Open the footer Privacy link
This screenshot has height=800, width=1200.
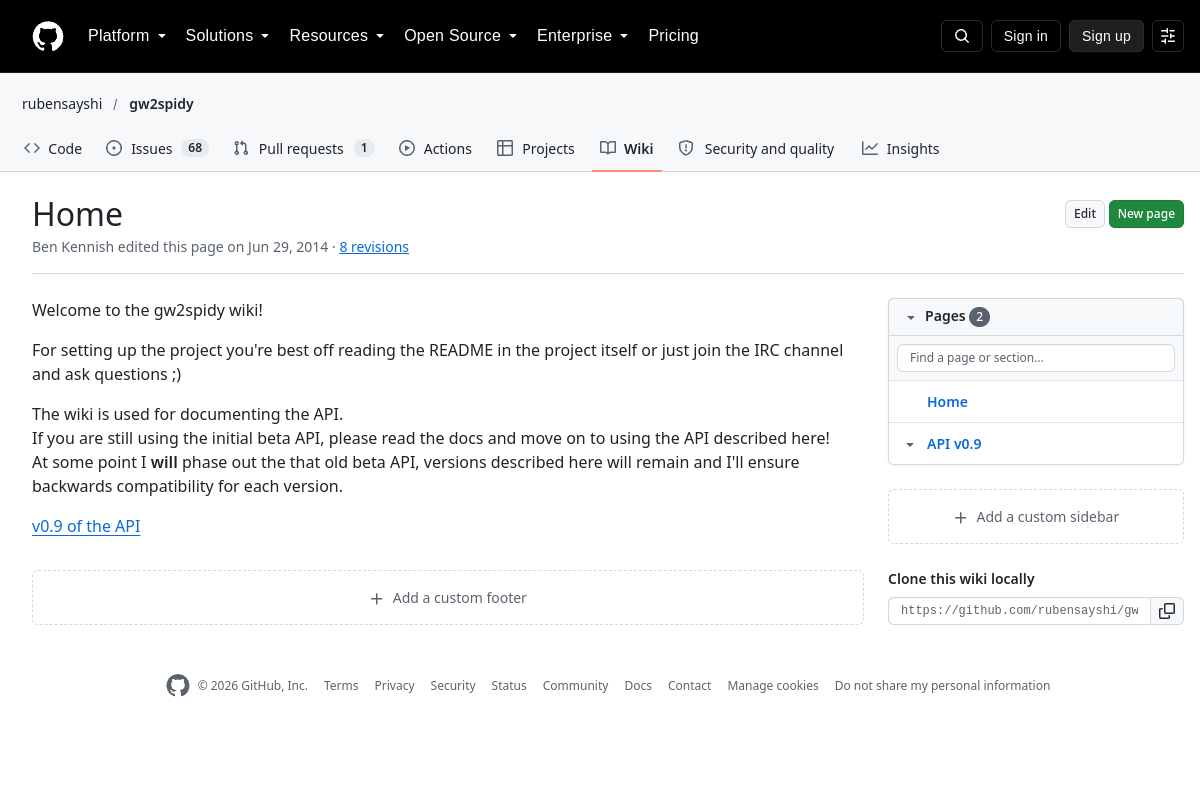pos(394,686)
